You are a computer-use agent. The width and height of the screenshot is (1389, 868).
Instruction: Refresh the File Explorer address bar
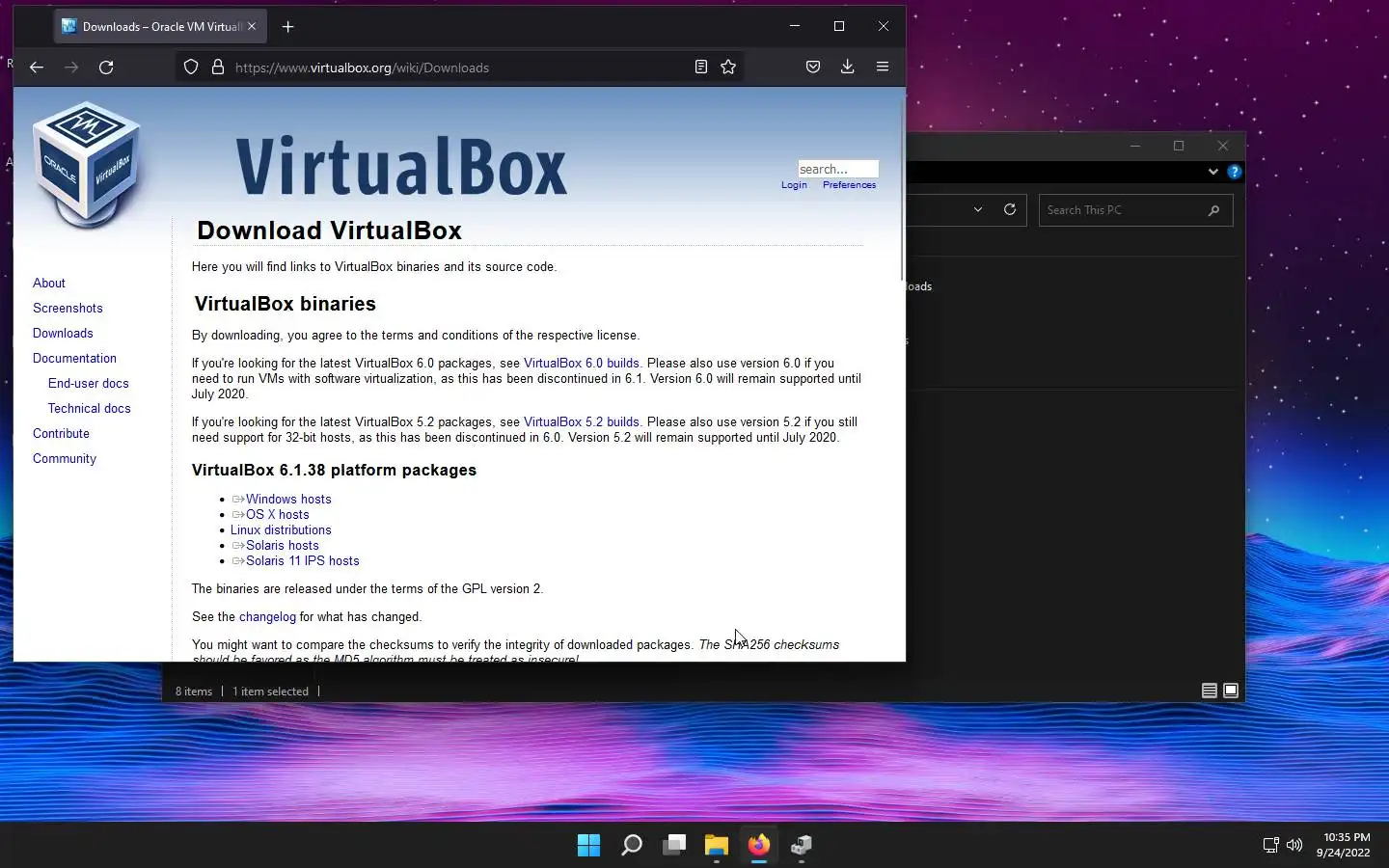click(1010, 210)
